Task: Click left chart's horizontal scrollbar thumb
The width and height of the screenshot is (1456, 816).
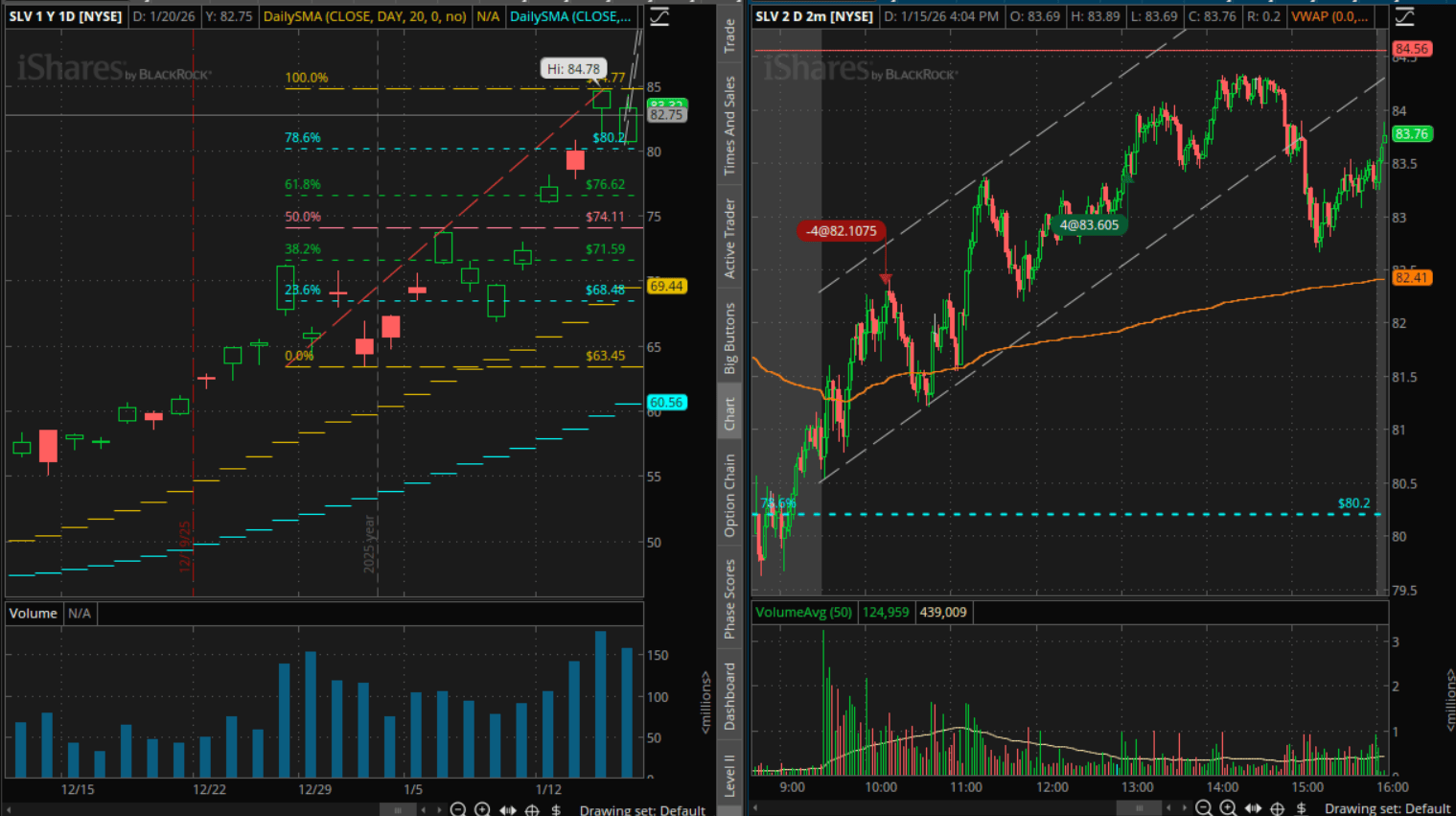Action: [398, 810]
